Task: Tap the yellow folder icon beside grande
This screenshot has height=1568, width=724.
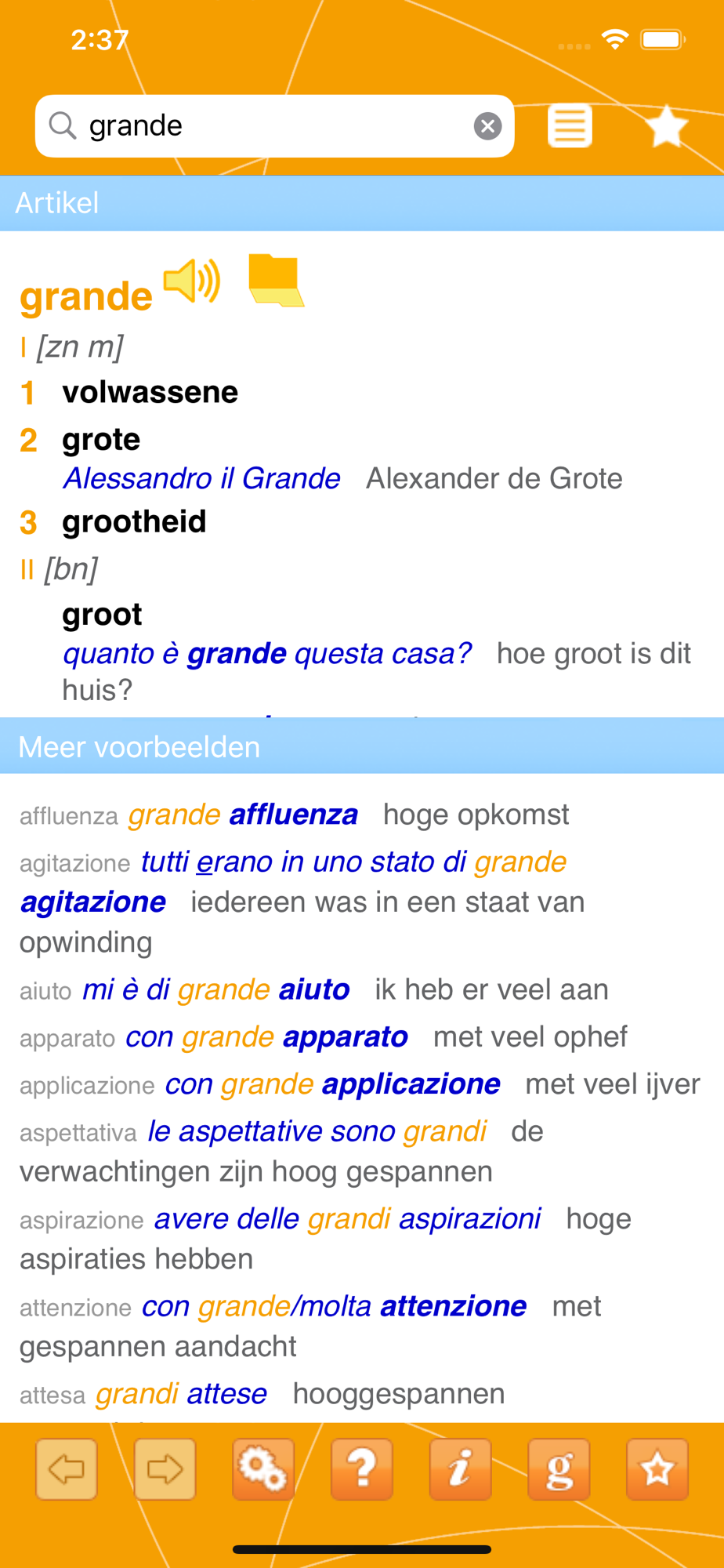Action: click(276, 280)
